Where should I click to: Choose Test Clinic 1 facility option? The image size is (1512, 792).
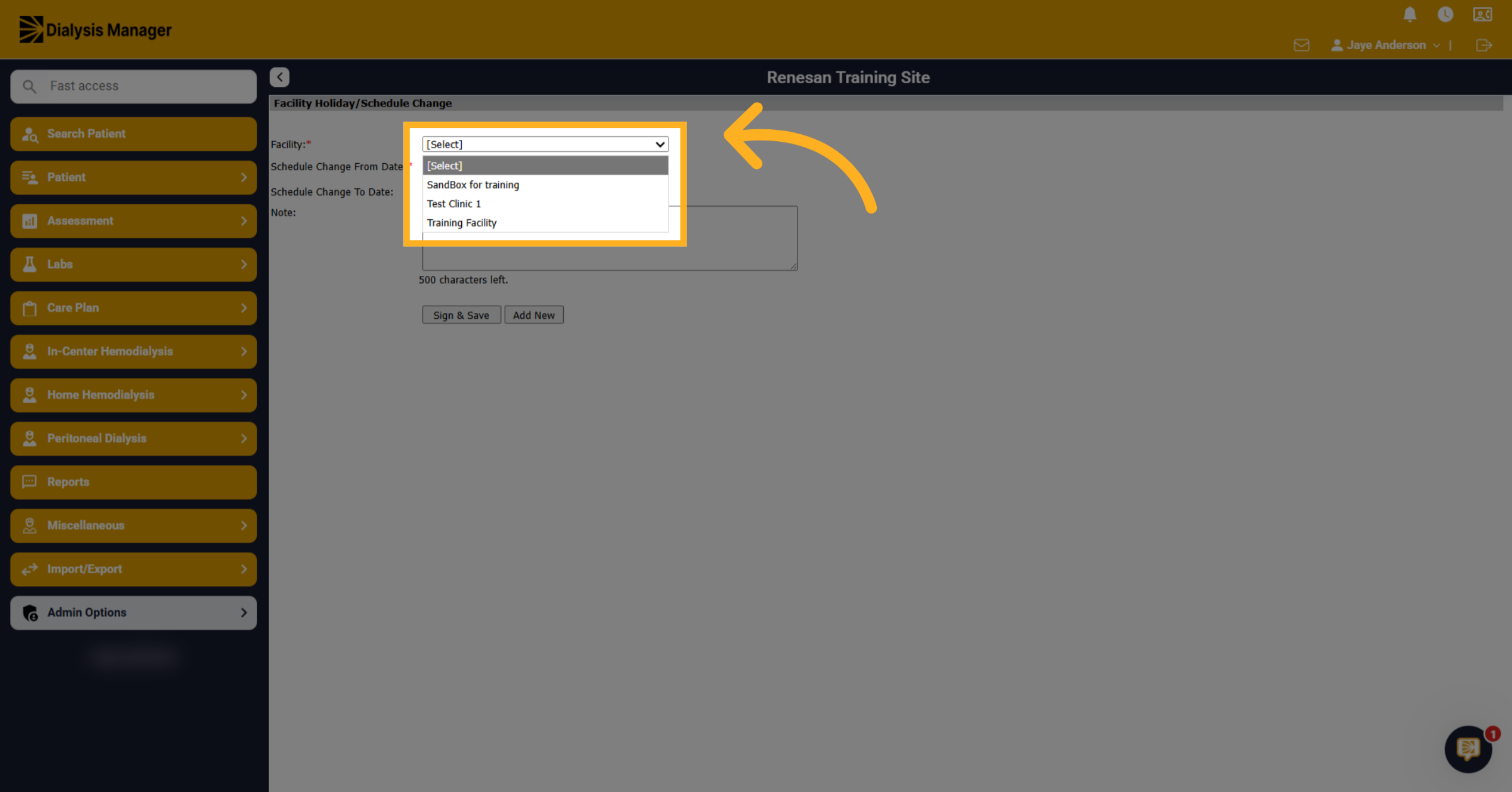[x=545, y=204]
